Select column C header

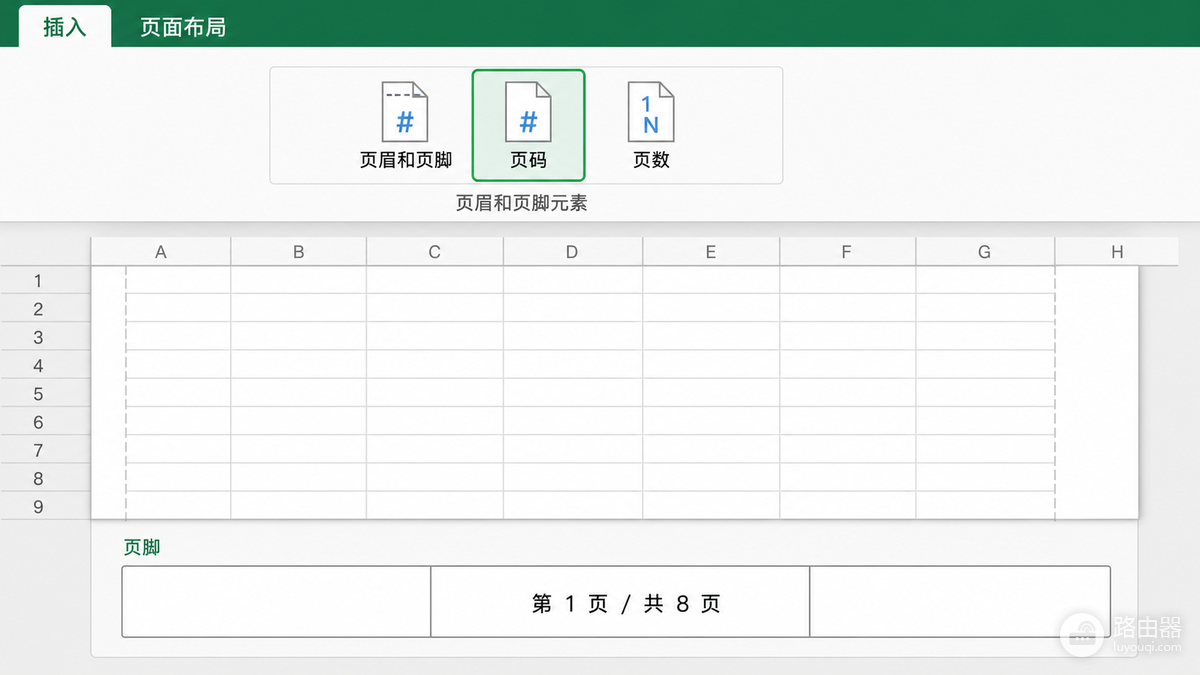tap(434, 252)
